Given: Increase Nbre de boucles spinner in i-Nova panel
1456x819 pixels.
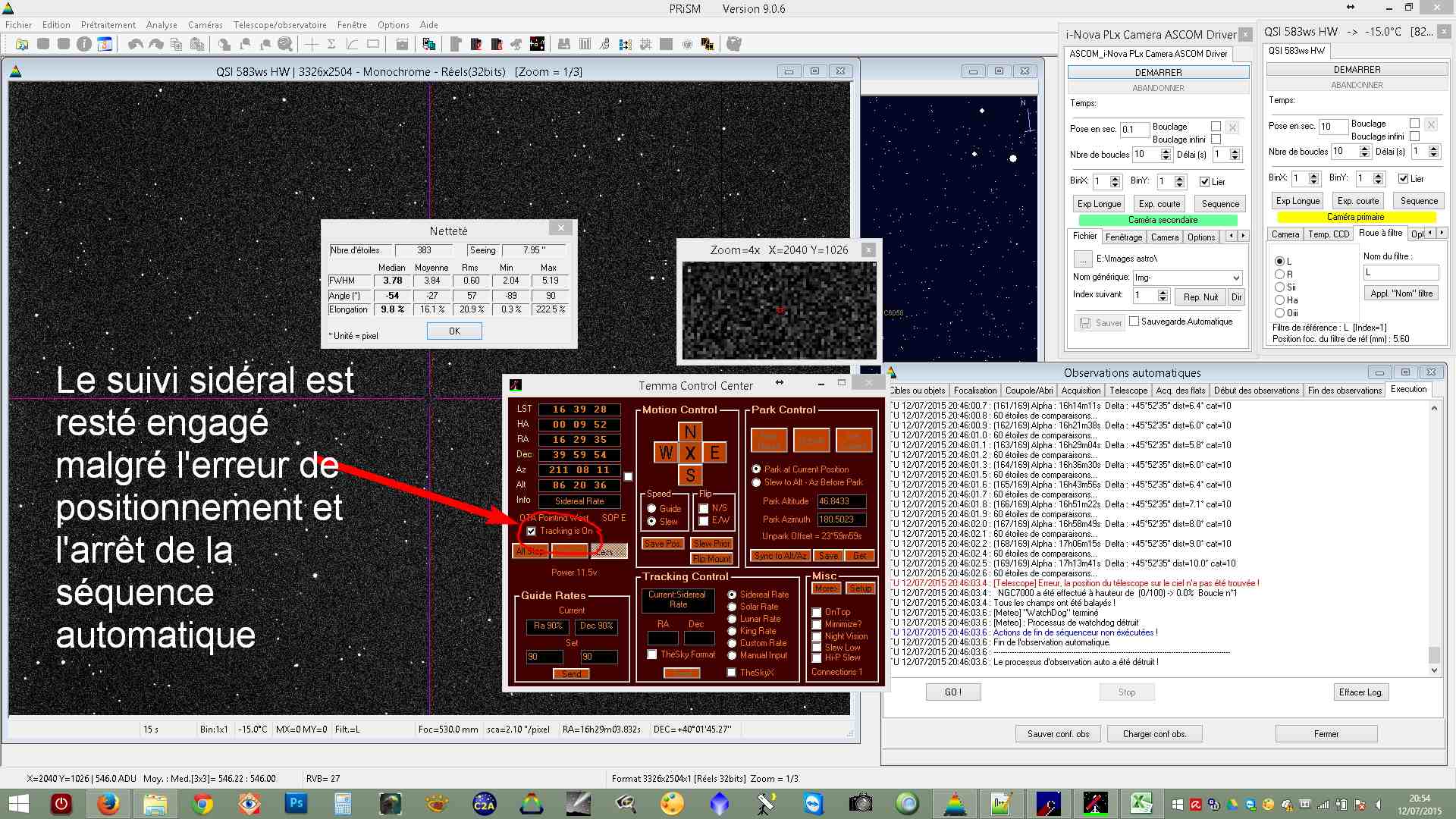Looking at the screenshot, I should coord(1166,151).
